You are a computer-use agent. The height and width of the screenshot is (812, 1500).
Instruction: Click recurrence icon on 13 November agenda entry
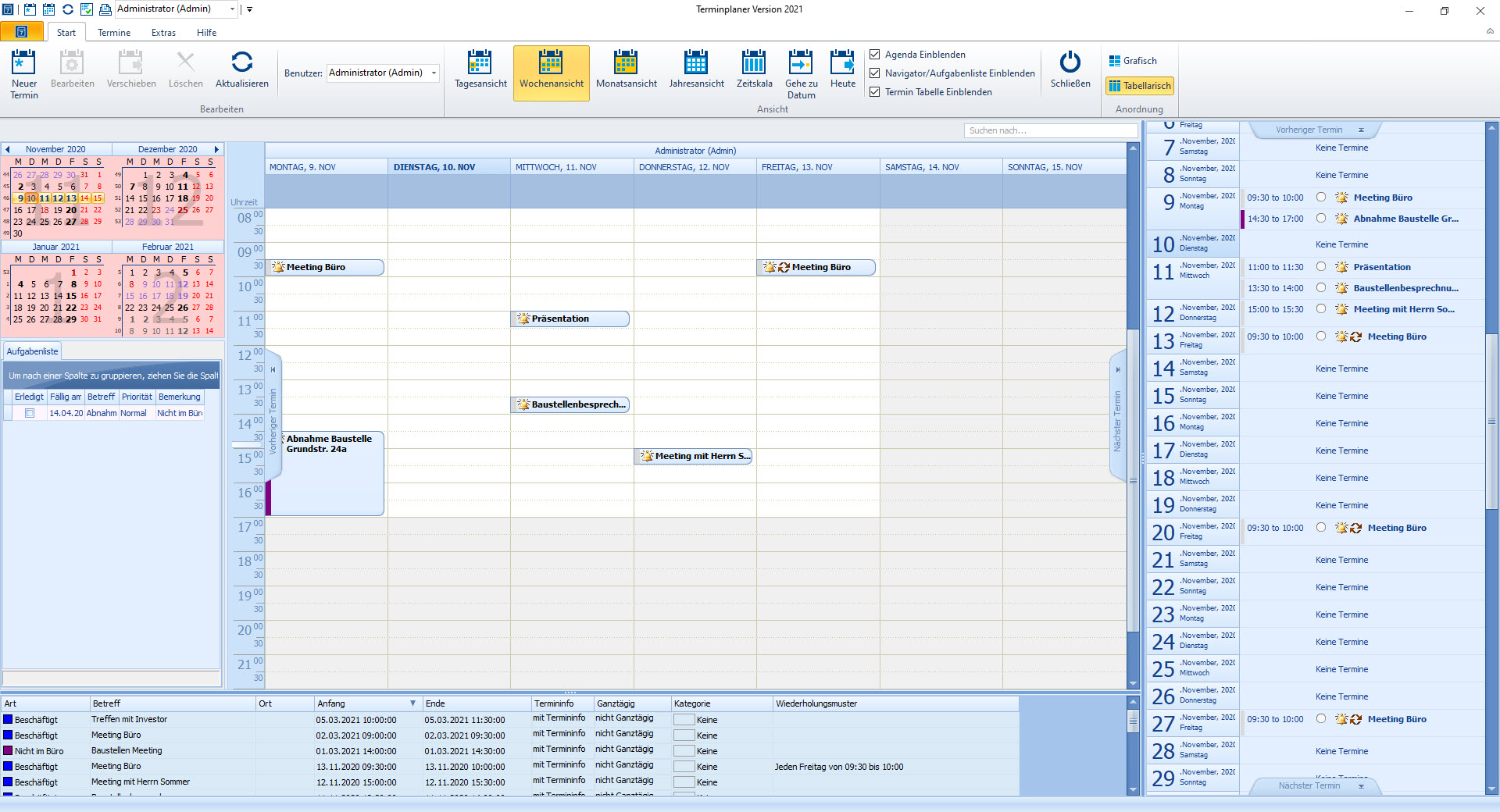pyautogui.click(x=1355, y=337)
